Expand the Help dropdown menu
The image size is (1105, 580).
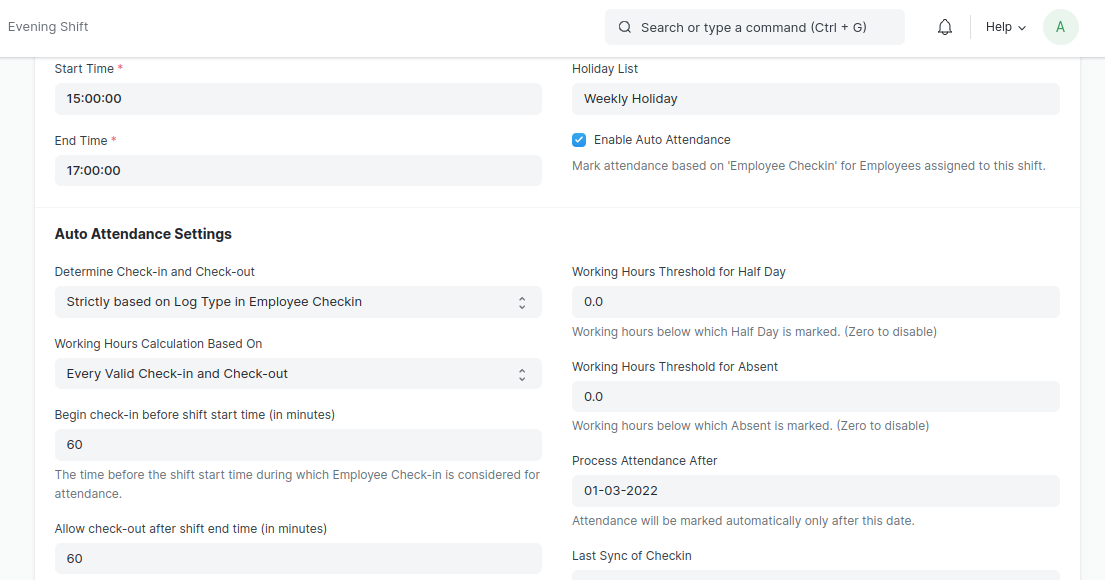1006,27
